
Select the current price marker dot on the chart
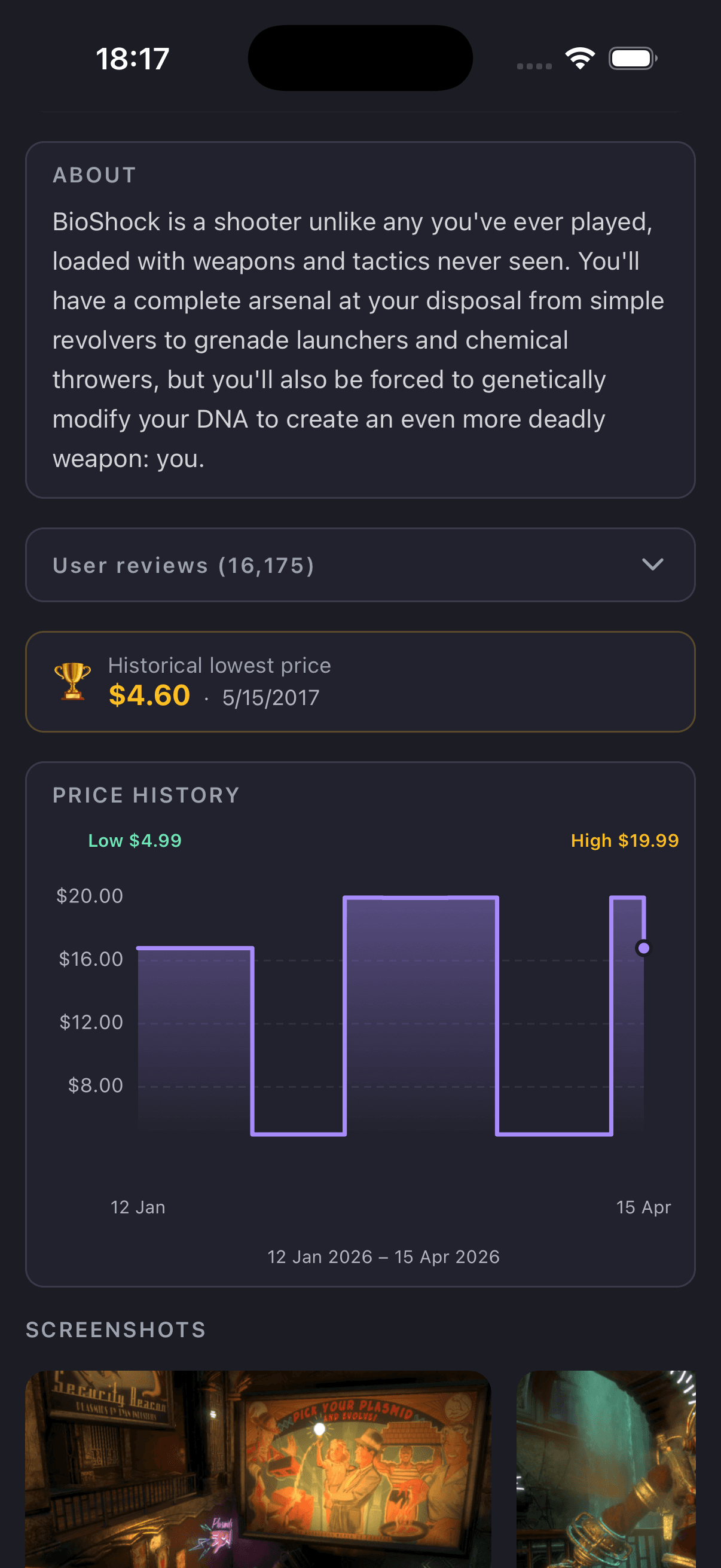[x=643, y=947]
